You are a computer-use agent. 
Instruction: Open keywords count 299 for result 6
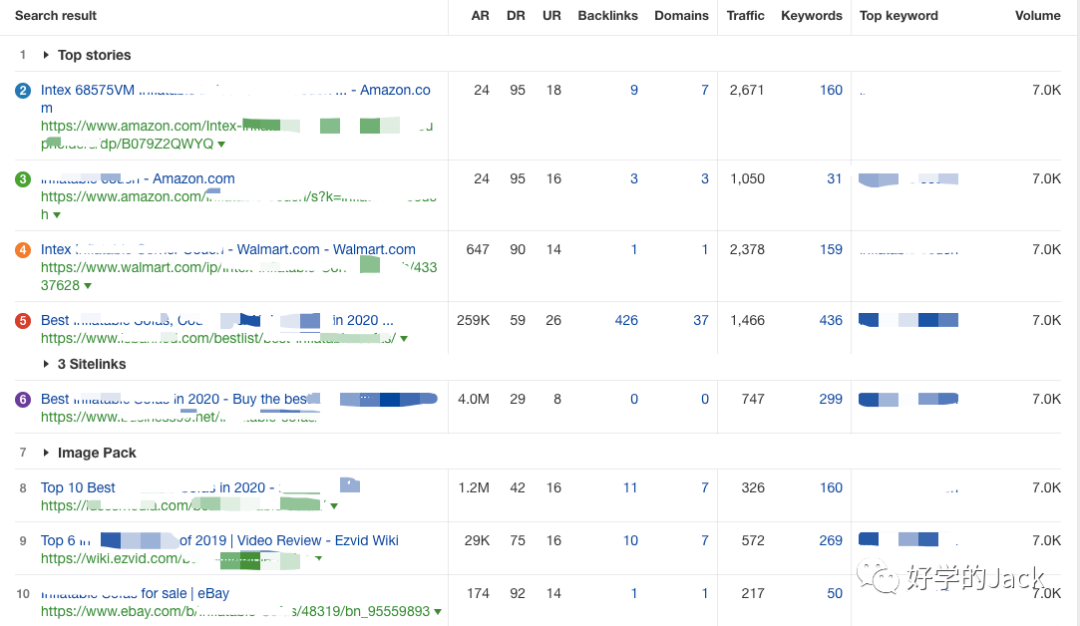coord(831,399)
